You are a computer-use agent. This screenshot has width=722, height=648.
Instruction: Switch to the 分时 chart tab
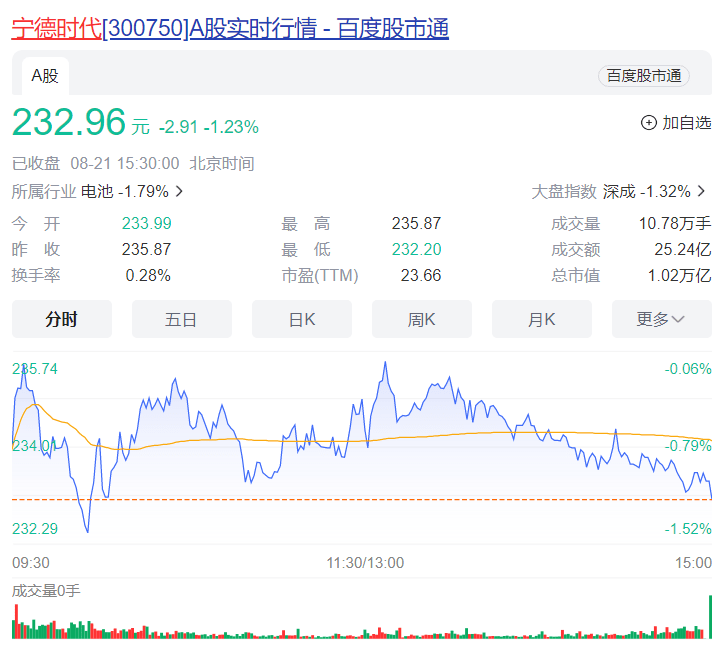tap(62, 320)
